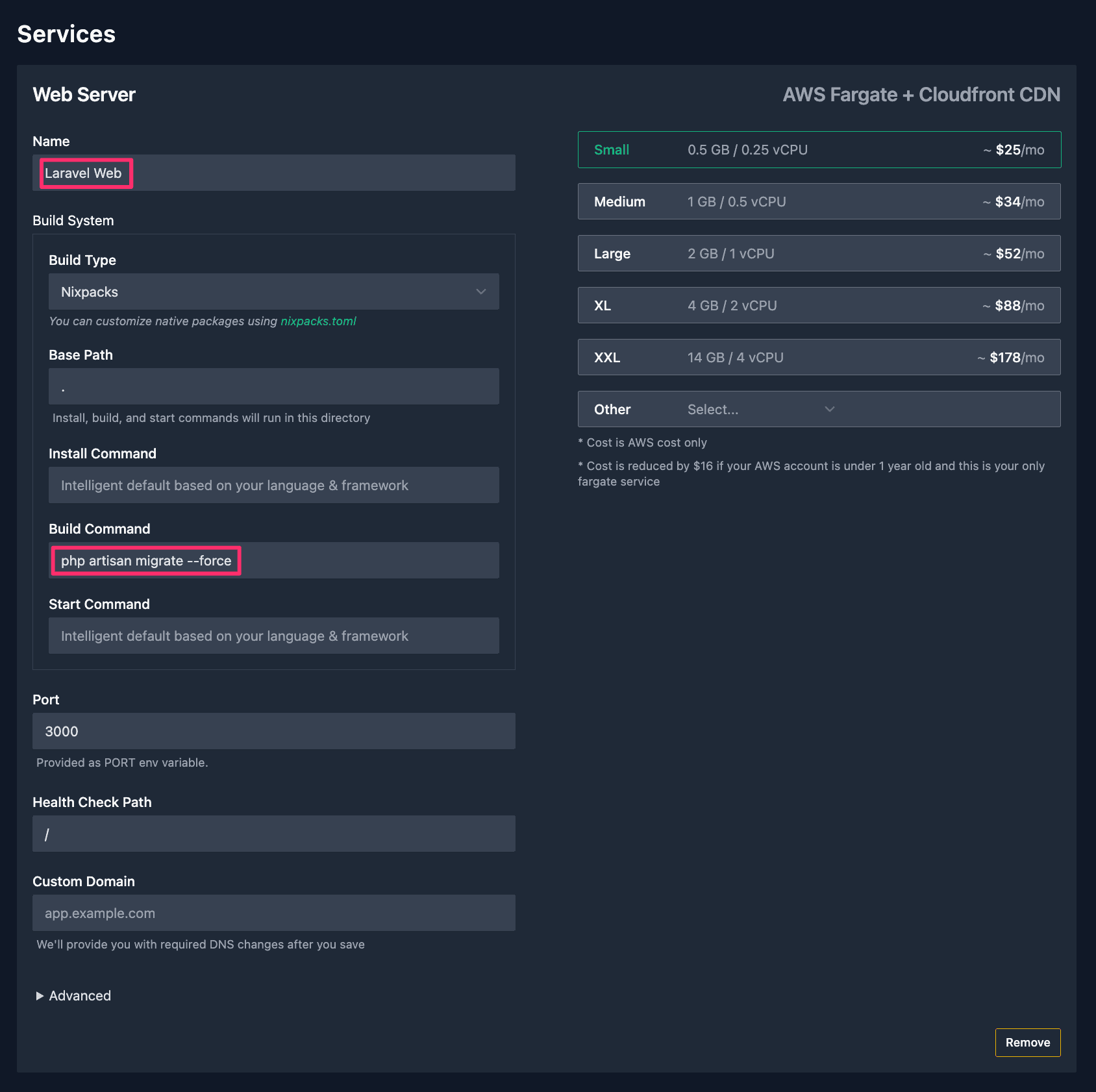The image size is (1096, 1092).
Task: Click the 'Install, build, and start commands' hint
Action: (211, 418)
